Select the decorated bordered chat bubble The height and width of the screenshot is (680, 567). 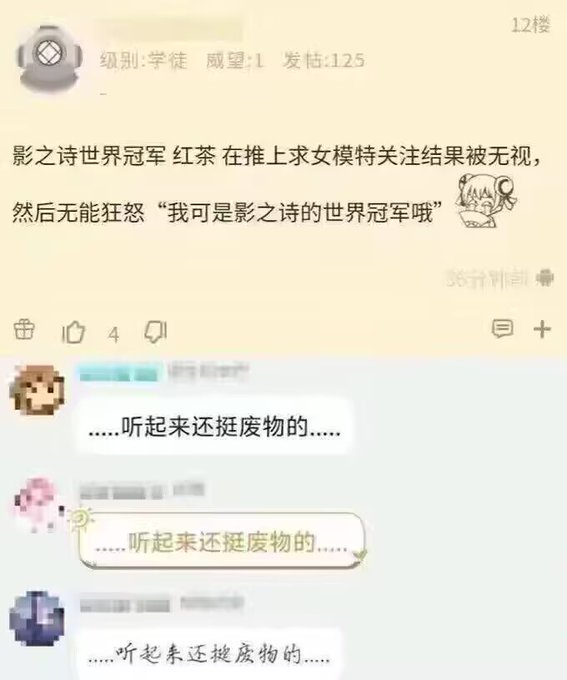point(221,541)
